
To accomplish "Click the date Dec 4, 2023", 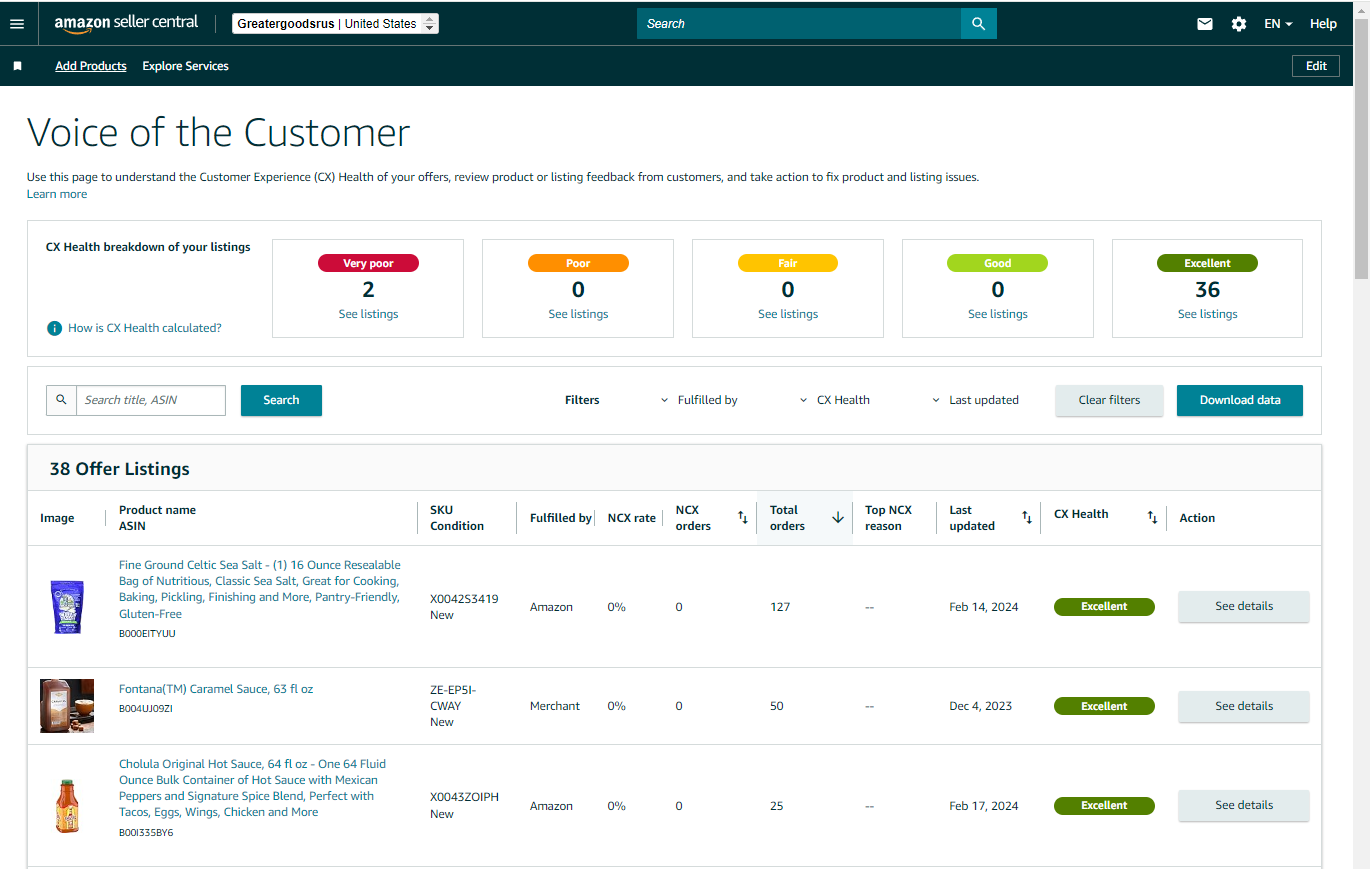I will [x=980, y=706].
